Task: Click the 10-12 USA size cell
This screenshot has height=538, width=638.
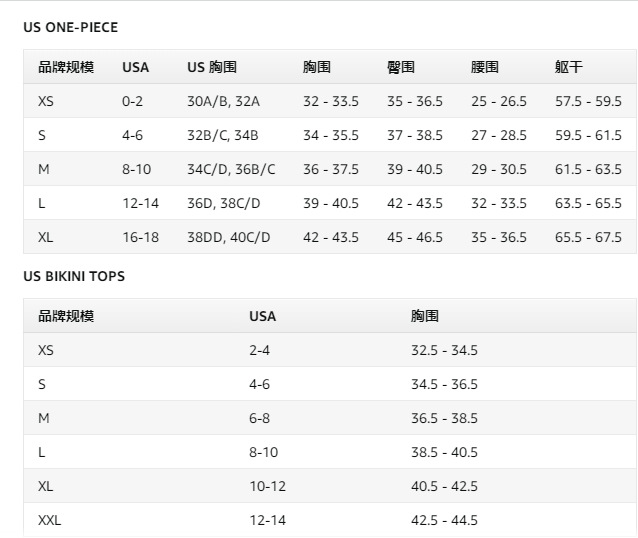Action: pos(267,486)
